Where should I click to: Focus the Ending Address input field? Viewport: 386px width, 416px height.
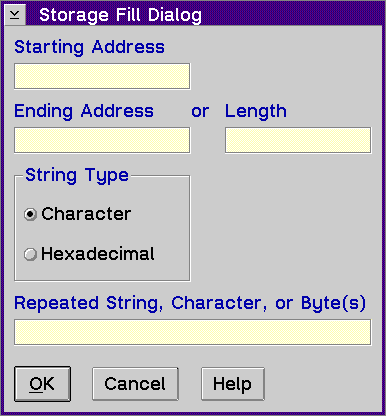[102, 140]
